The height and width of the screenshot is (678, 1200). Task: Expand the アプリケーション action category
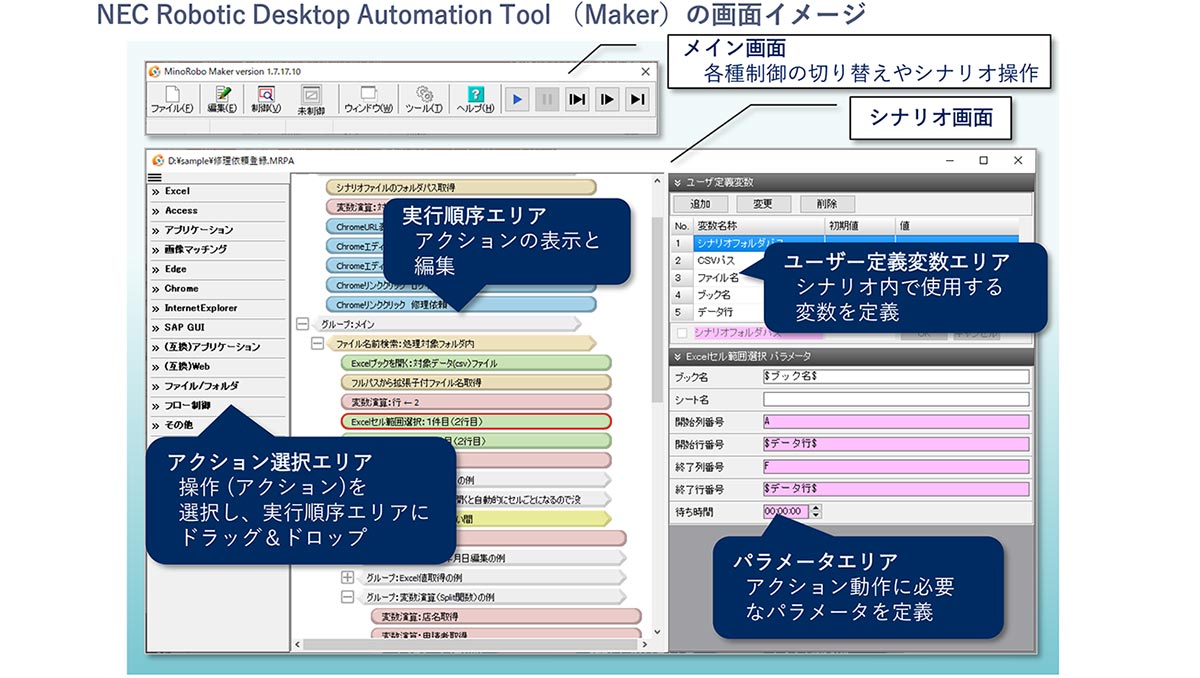tap(215, 230)
